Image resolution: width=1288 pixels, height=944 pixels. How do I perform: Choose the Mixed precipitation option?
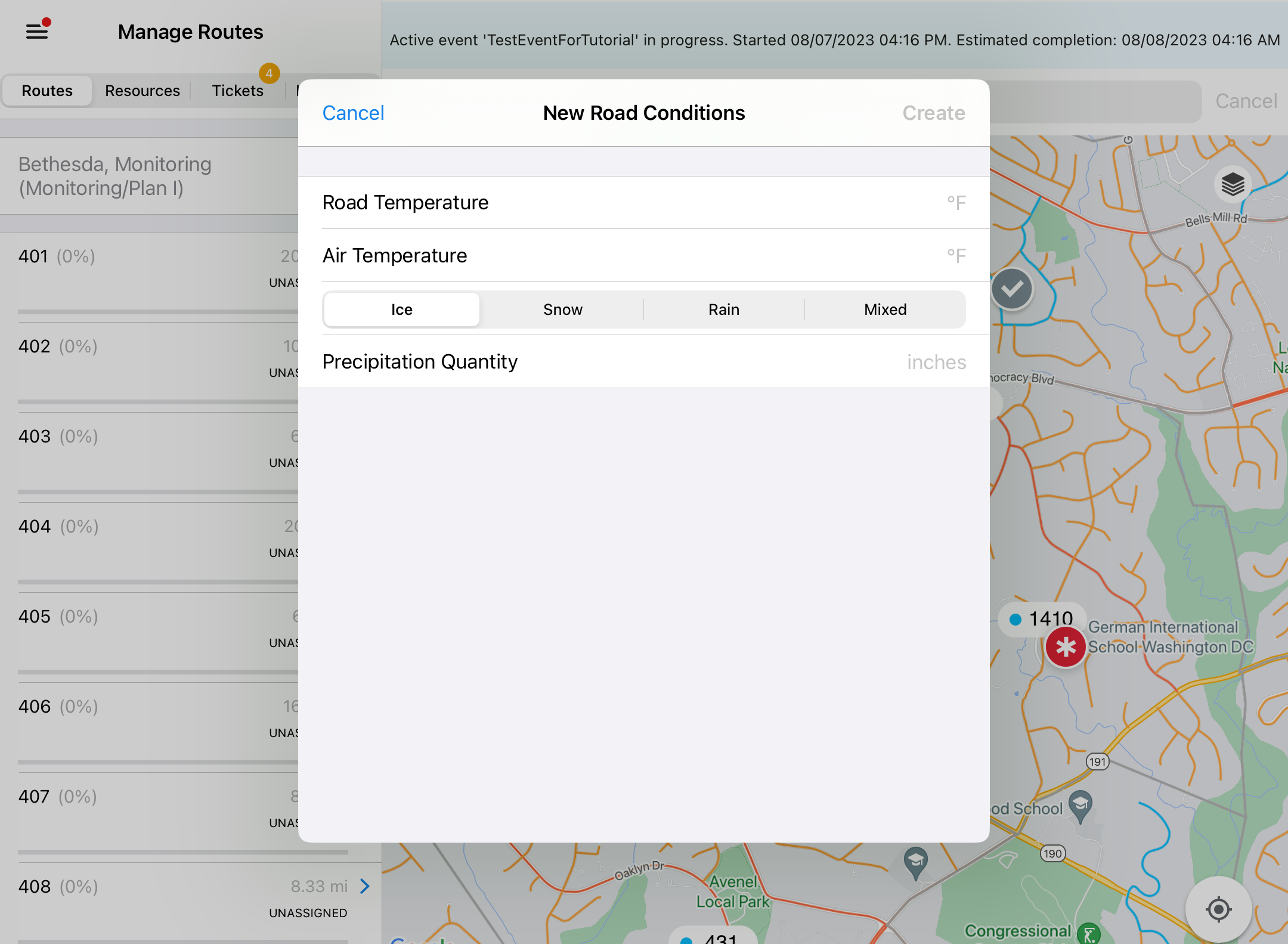tap(885, 309)
